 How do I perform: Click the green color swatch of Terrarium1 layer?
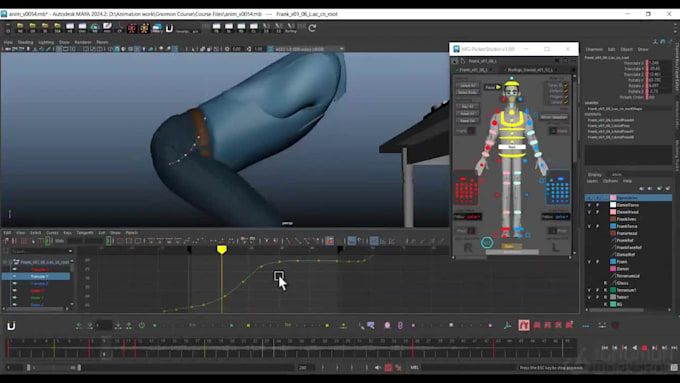(613, 290)
